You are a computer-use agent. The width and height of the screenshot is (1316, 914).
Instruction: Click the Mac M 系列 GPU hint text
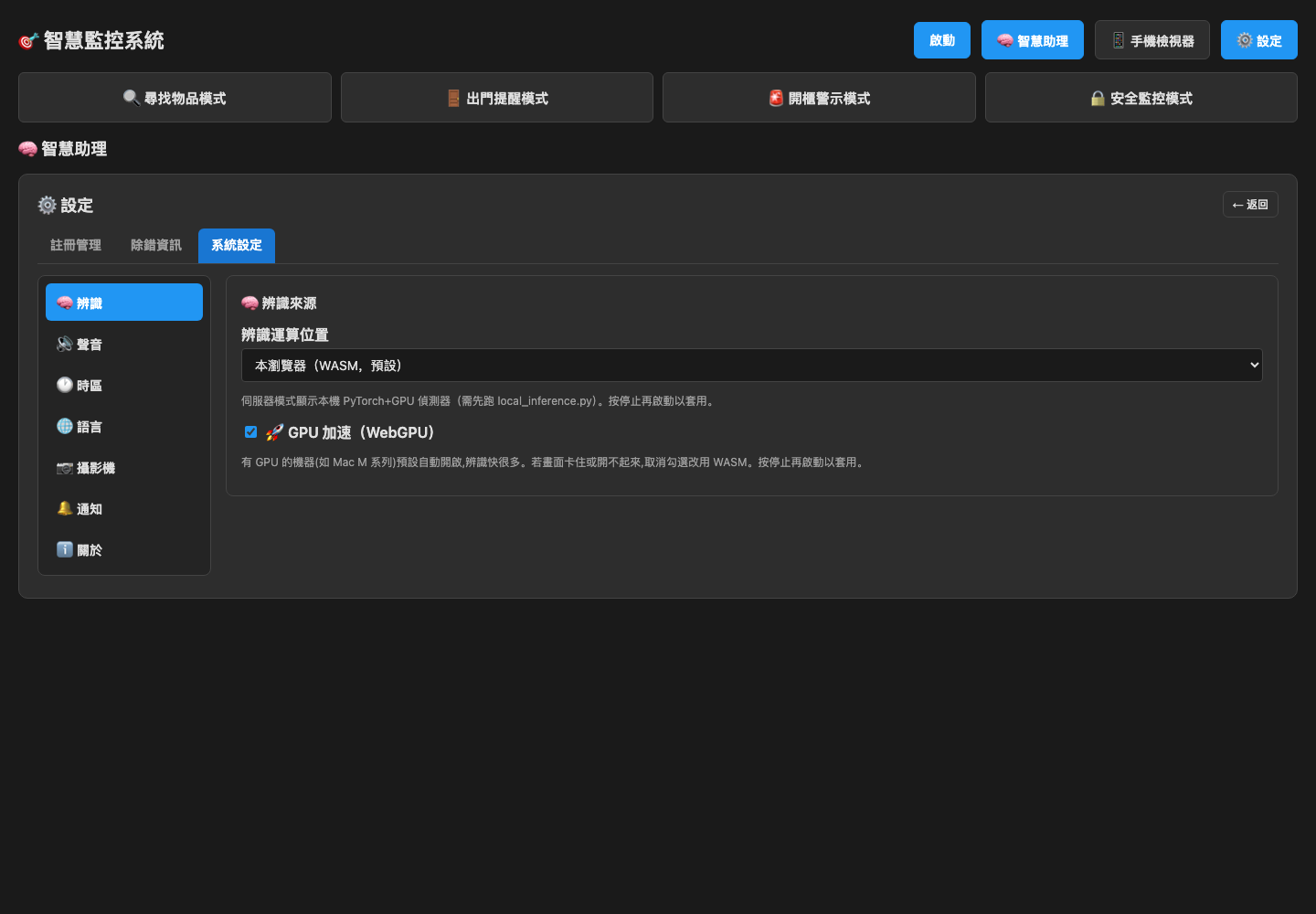[x=554, y=462]
